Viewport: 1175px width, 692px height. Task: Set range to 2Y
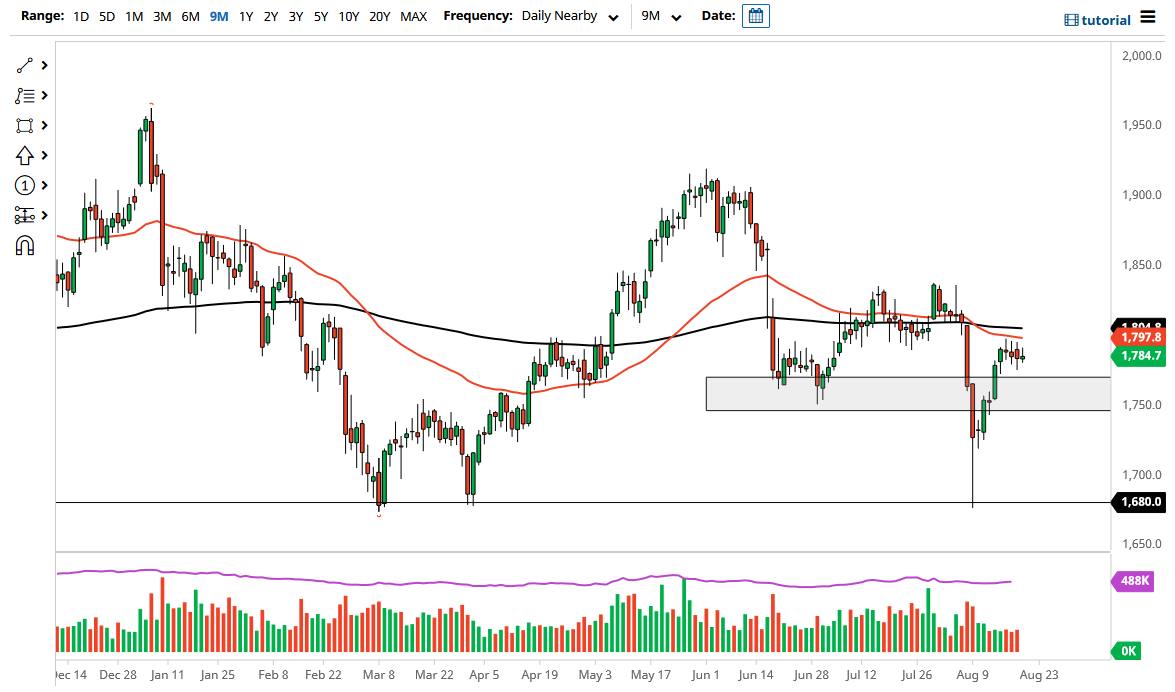[271, 16]
